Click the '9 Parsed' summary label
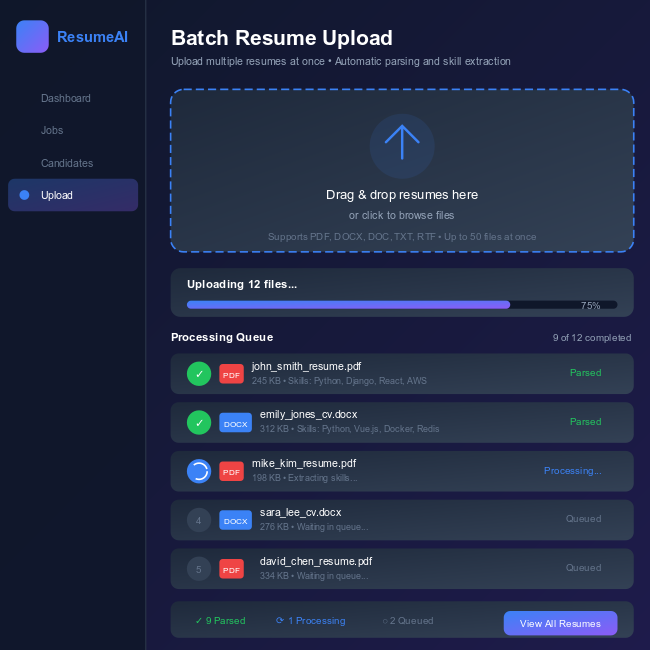This screenshot has height=650, width=650. pyautogui.click(x=220, y=621)
